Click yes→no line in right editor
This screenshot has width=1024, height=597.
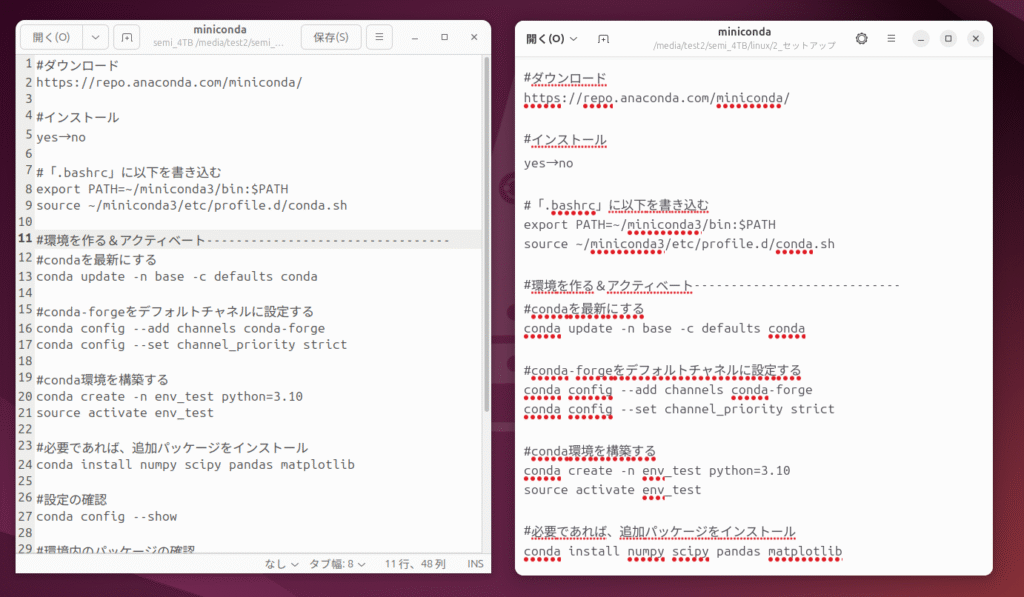coord(549,163)
